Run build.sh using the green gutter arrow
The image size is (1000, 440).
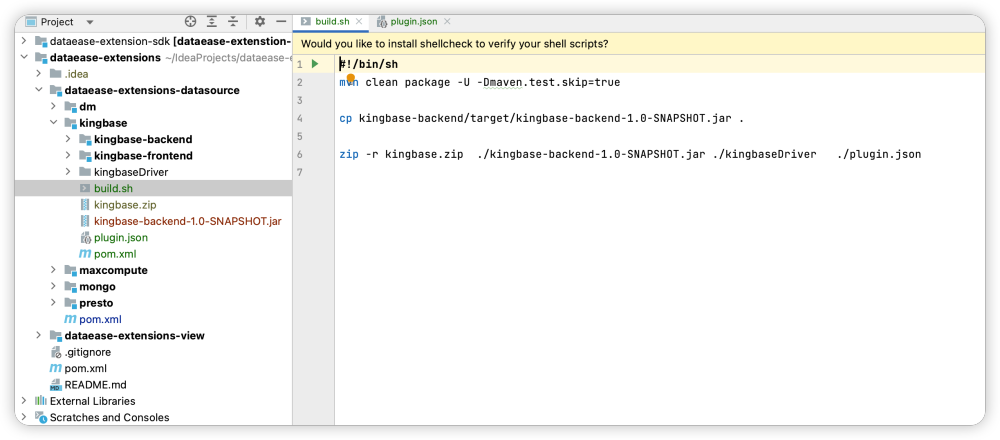314,64
